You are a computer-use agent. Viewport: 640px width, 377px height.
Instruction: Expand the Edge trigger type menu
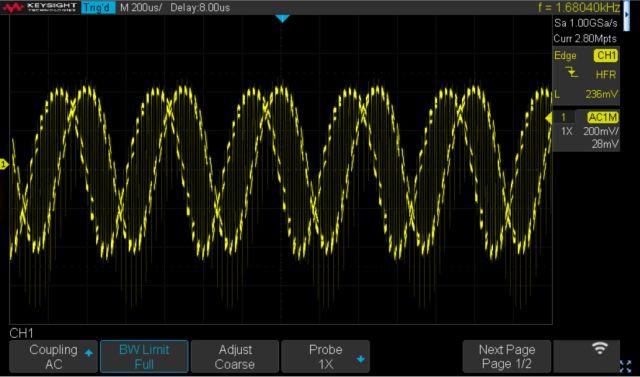tap(565, 55)
